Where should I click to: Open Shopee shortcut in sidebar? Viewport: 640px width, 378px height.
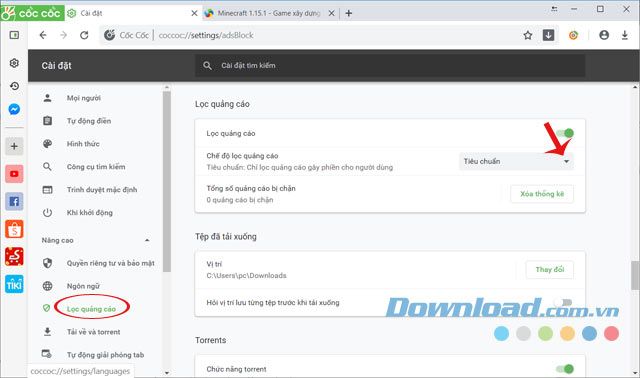(x=14, y=229)
